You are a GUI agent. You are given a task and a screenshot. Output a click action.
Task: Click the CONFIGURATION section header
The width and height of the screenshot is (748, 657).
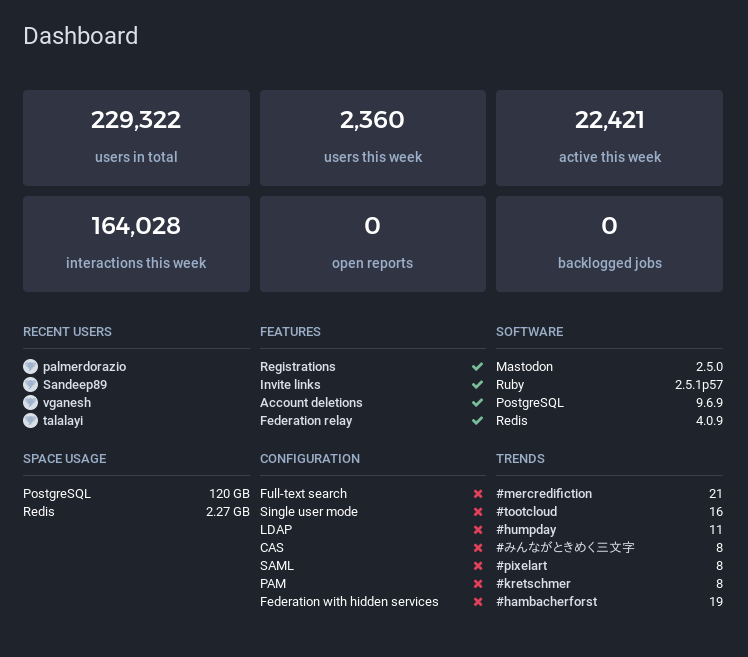pos(310,459)
